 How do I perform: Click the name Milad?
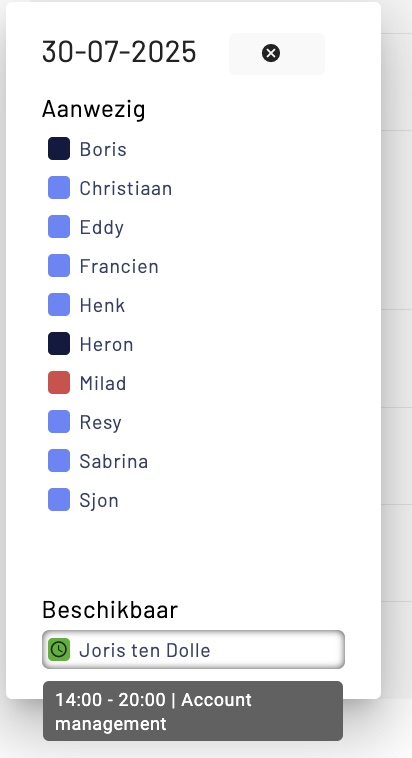tap(103, 383)
